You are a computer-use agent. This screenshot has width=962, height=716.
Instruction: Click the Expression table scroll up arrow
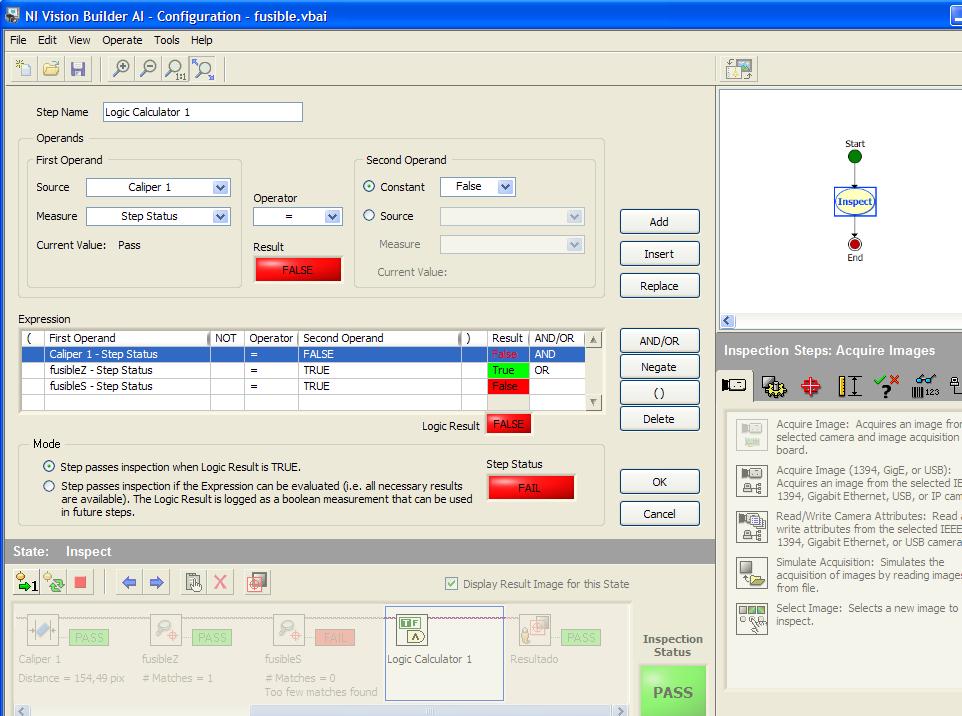point(593,339)
